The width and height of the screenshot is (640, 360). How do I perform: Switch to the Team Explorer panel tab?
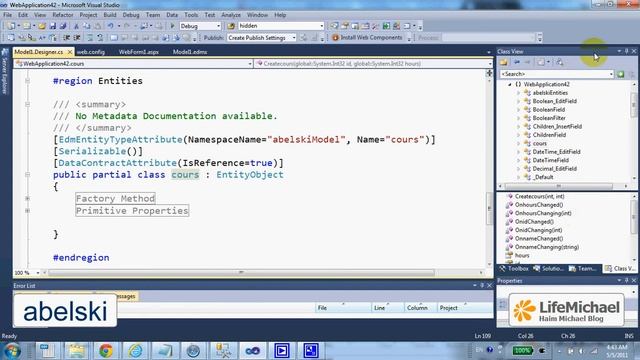pos(582,269)
